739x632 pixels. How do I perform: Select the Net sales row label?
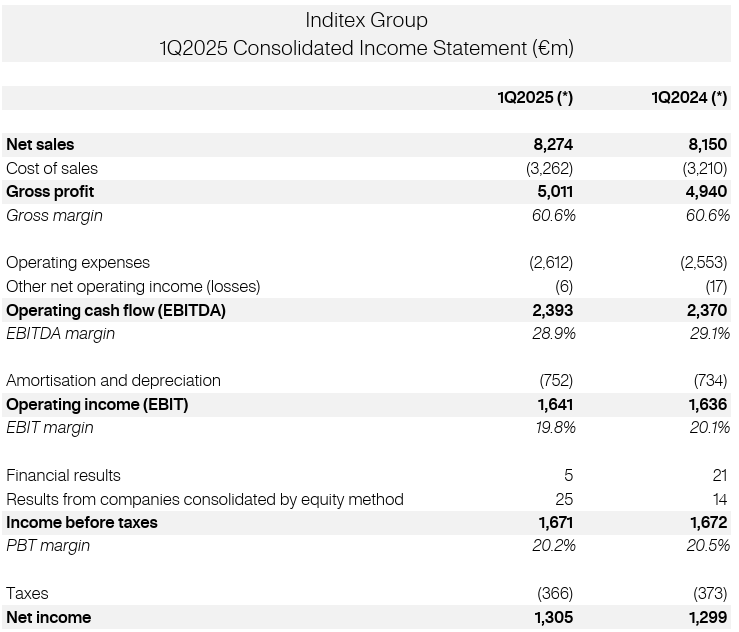(x=40, y=145)
